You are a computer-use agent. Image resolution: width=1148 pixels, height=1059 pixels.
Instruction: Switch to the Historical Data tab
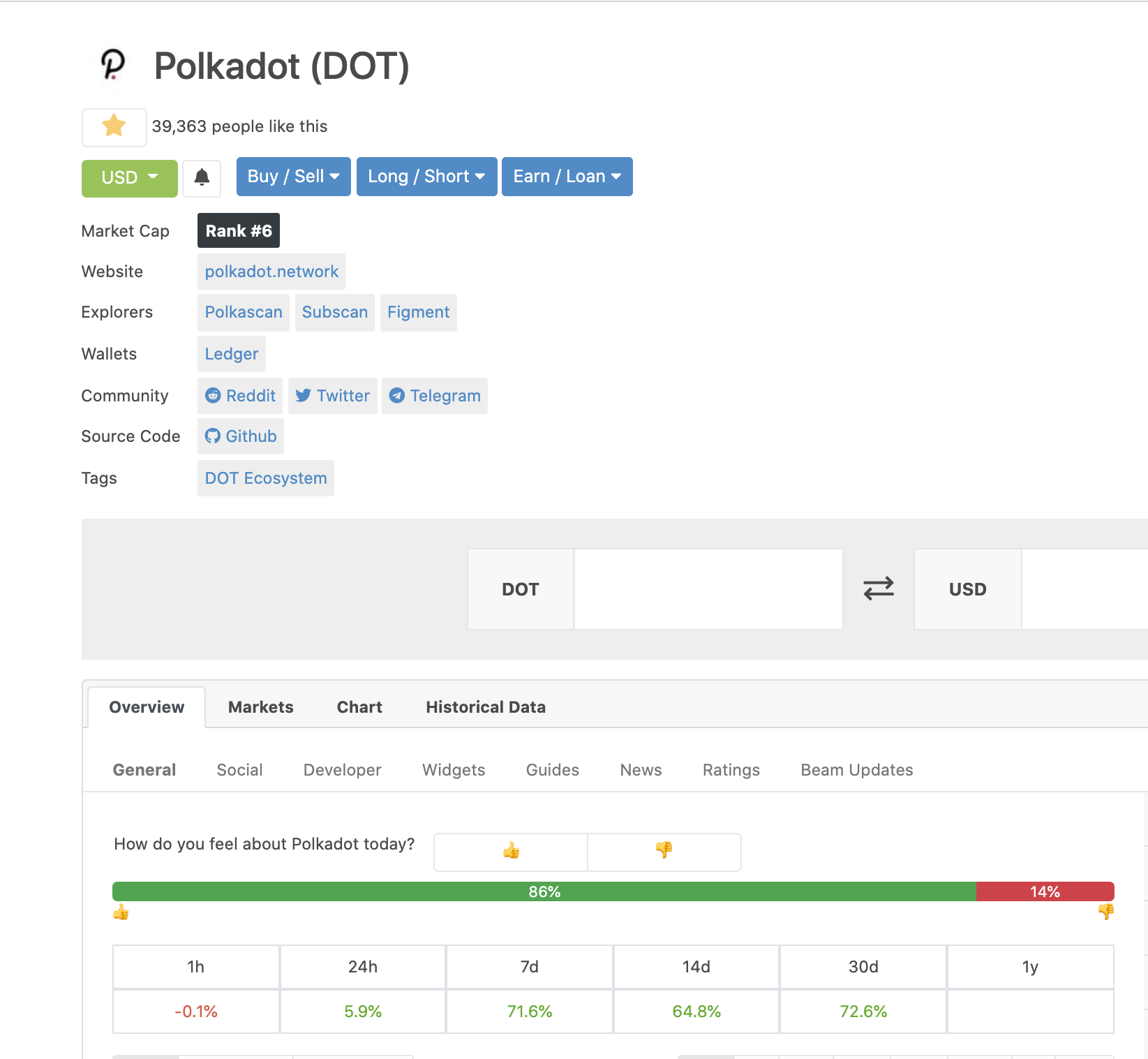(486, 707)
